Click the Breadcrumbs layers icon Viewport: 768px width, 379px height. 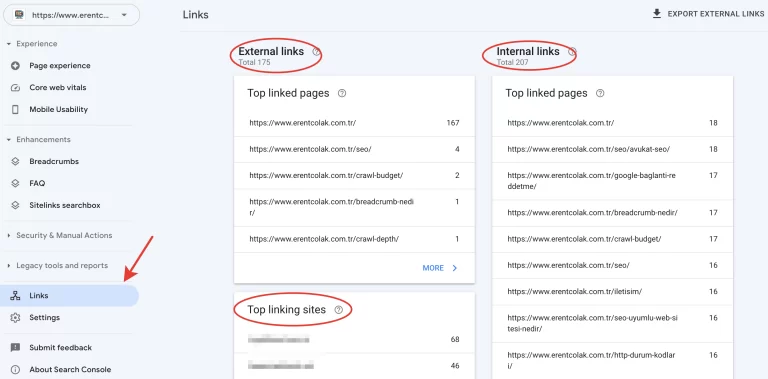point(15,162)
